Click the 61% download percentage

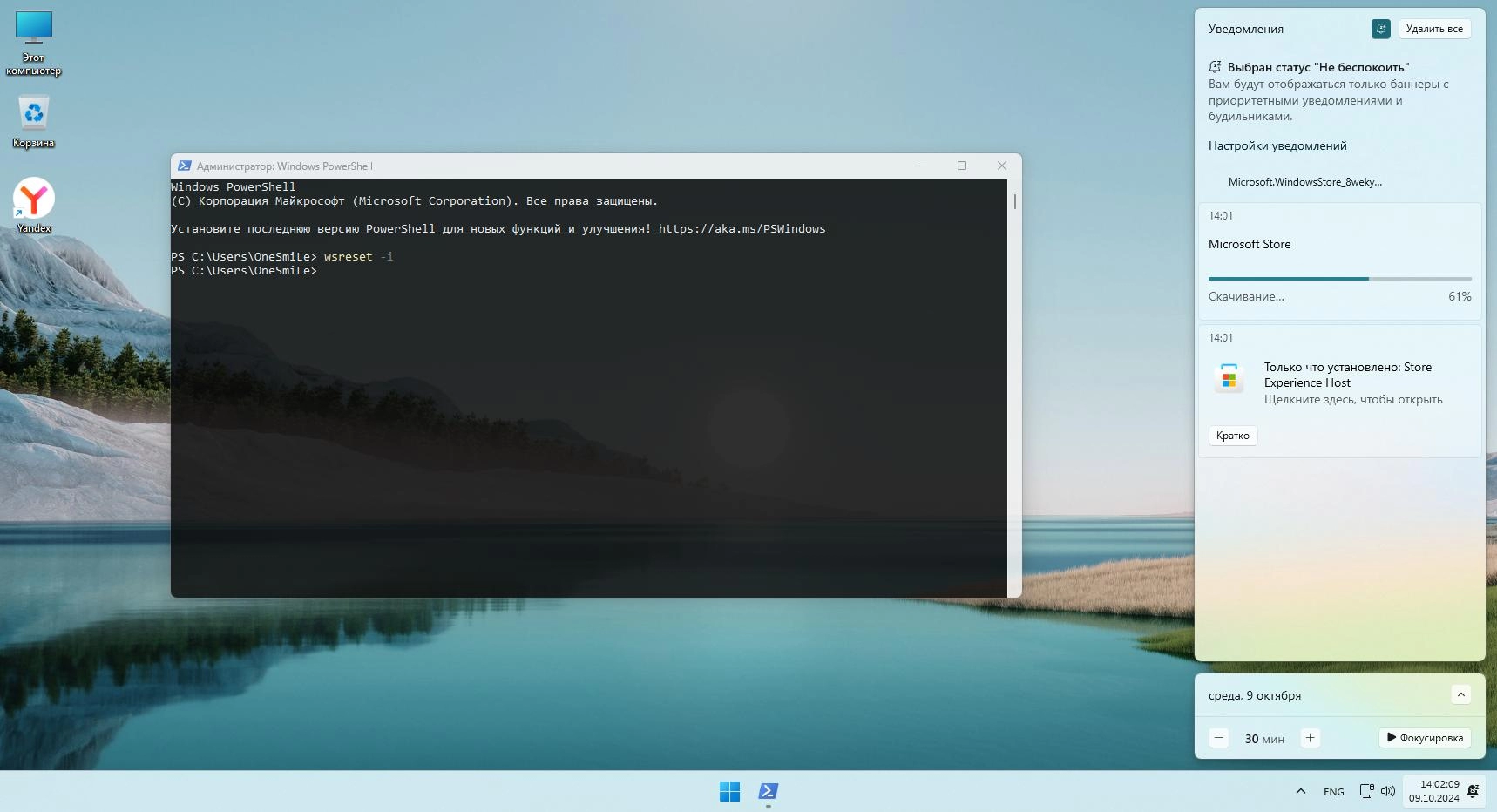(x=1460, y=297)
